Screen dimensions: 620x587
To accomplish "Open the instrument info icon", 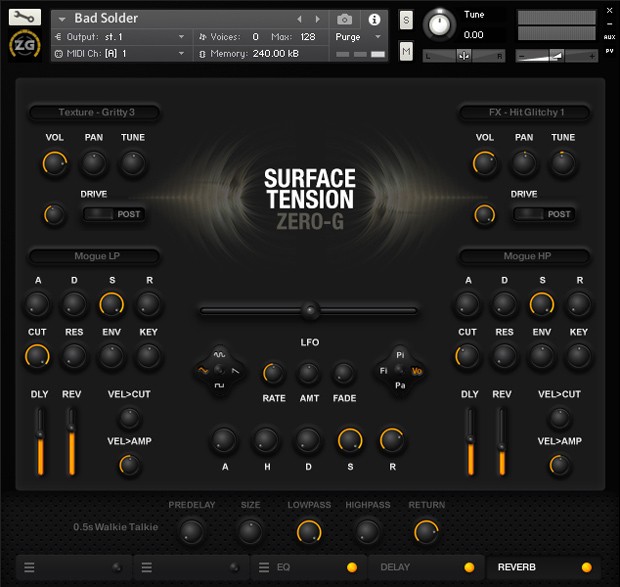I will click(x=374, y=19).
